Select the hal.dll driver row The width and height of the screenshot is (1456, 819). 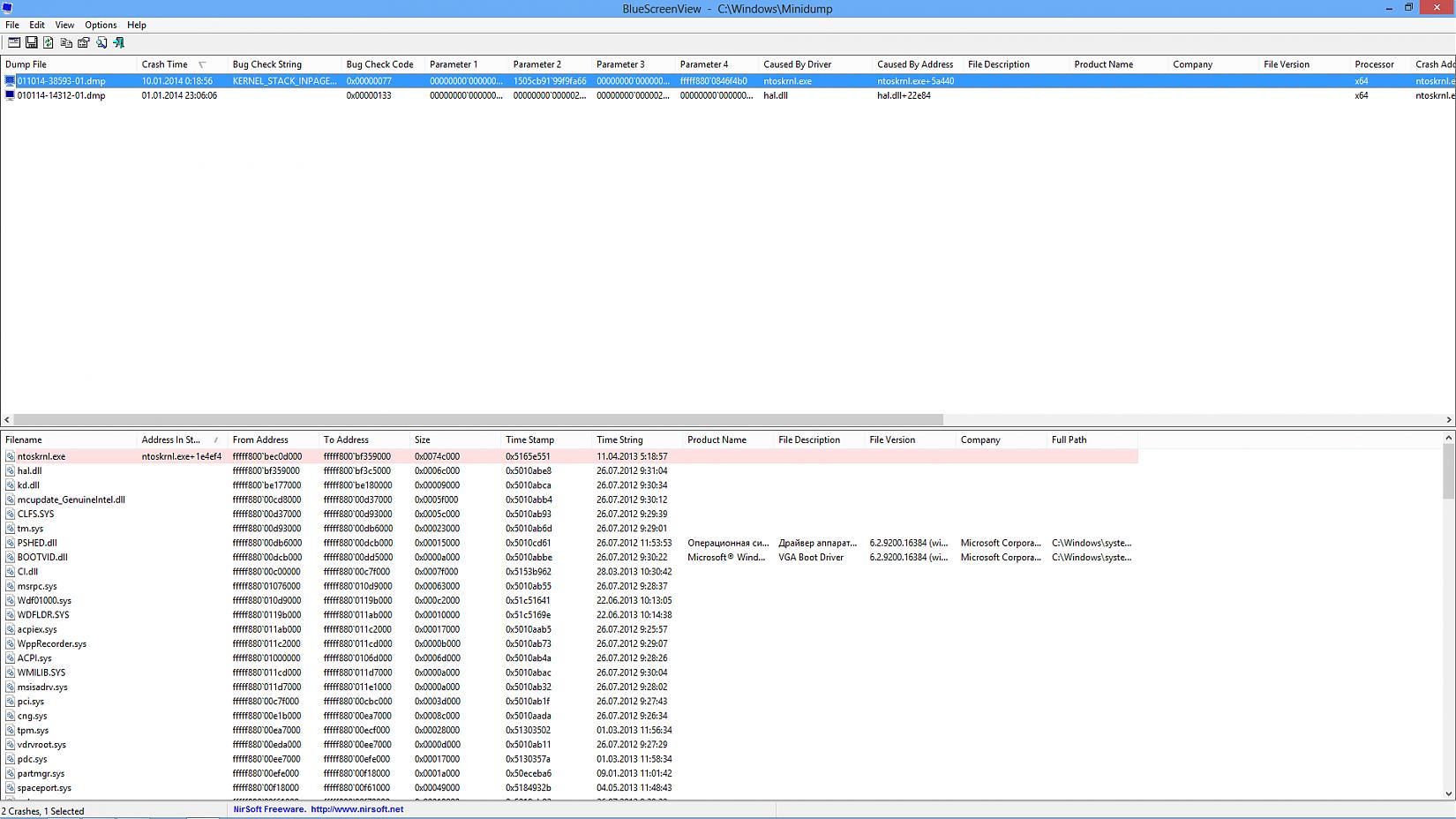coord(29,471)
